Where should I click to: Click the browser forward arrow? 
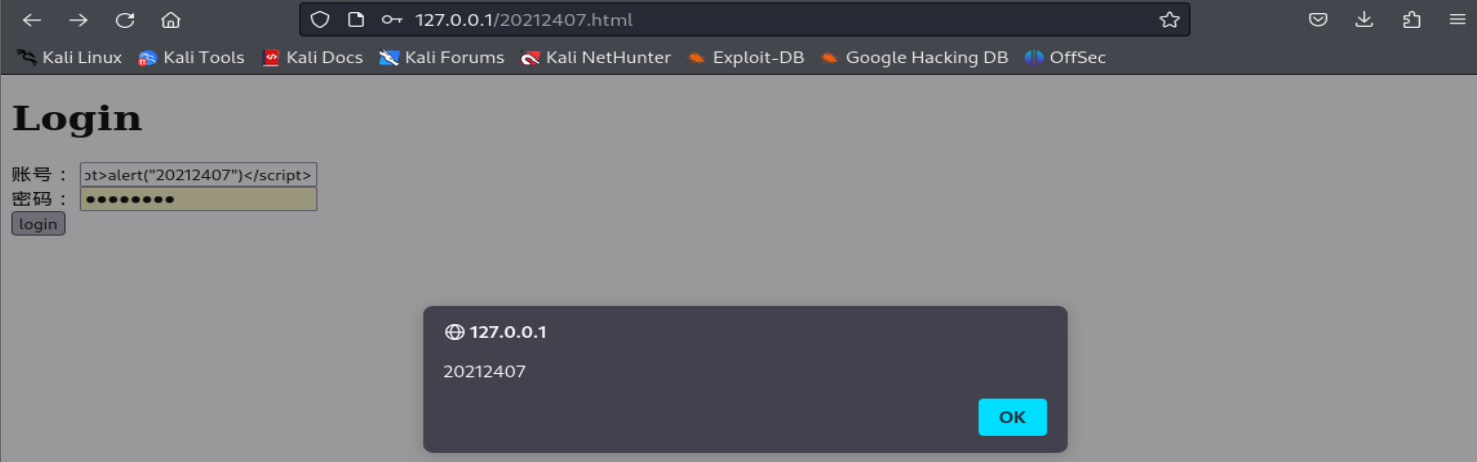[78, 20]
